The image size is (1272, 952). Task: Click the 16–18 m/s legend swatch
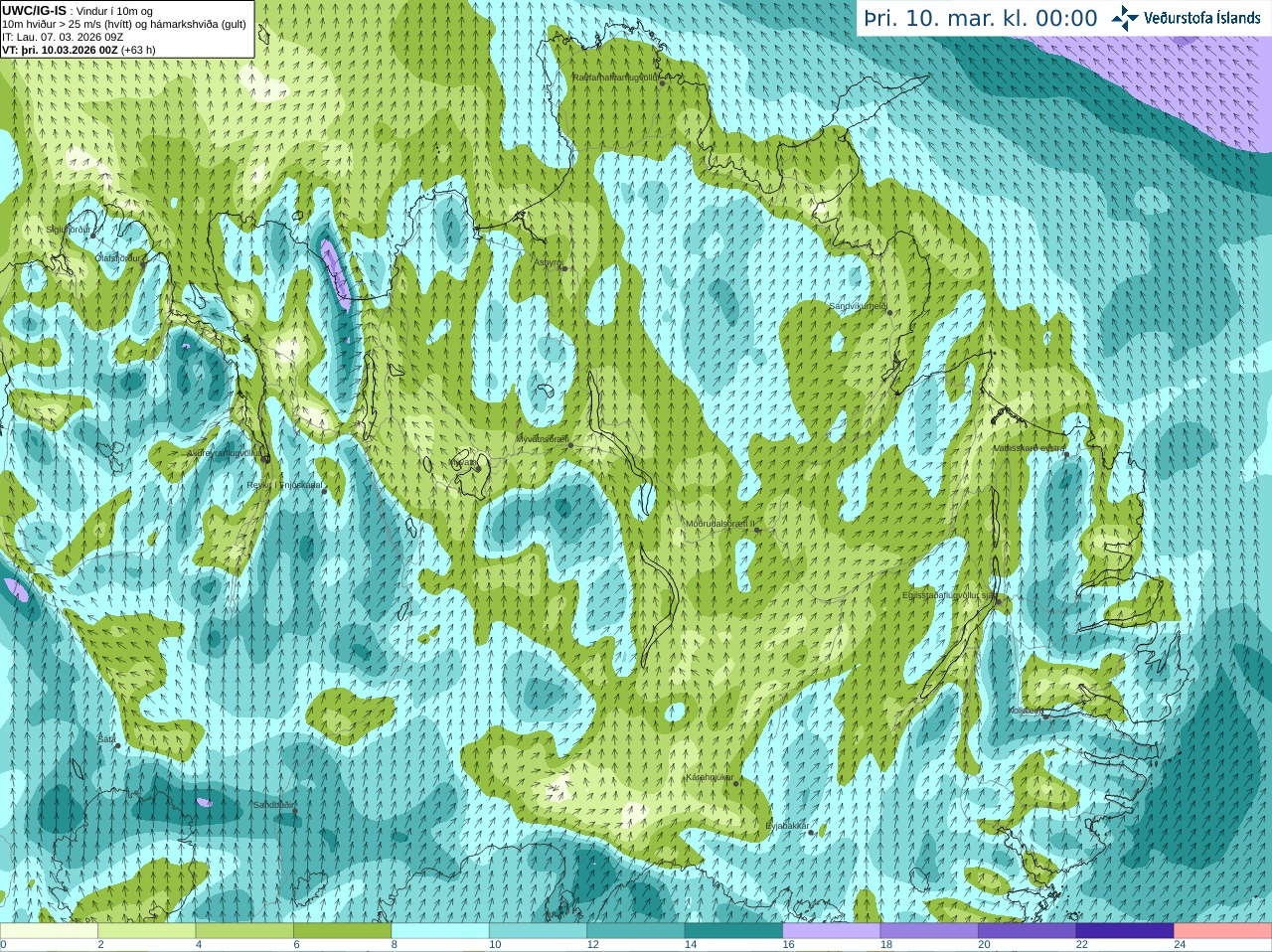click(832, 931)
